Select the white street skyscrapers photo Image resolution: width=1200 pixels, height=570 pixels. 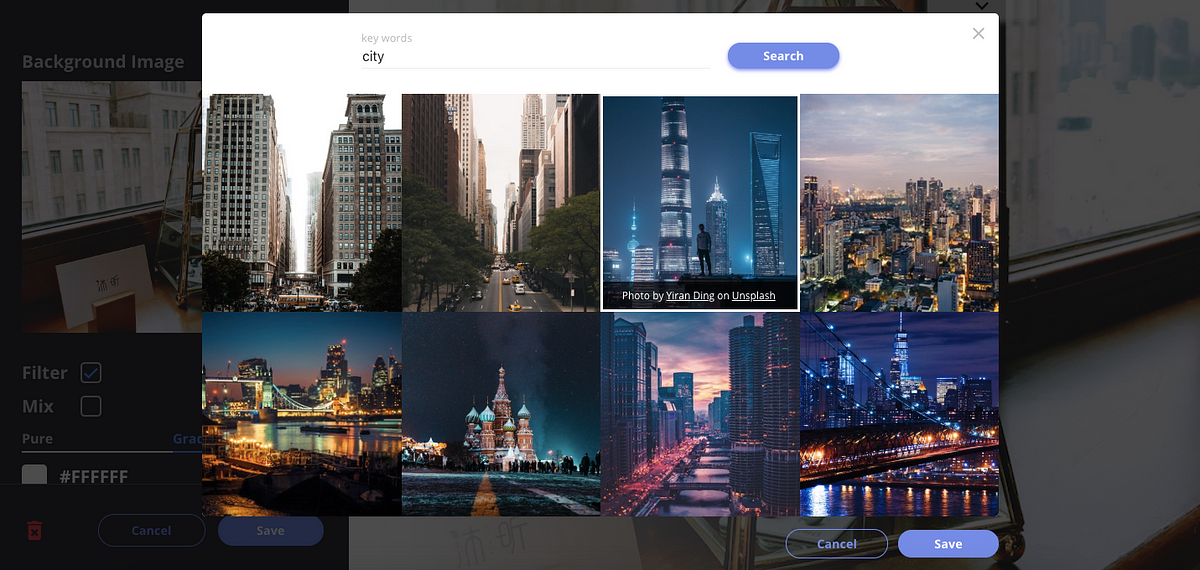tap(302, 203)
